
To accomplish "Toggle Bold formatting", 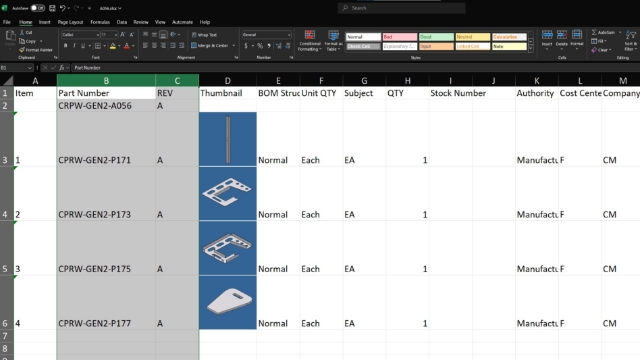I will 65,46.
